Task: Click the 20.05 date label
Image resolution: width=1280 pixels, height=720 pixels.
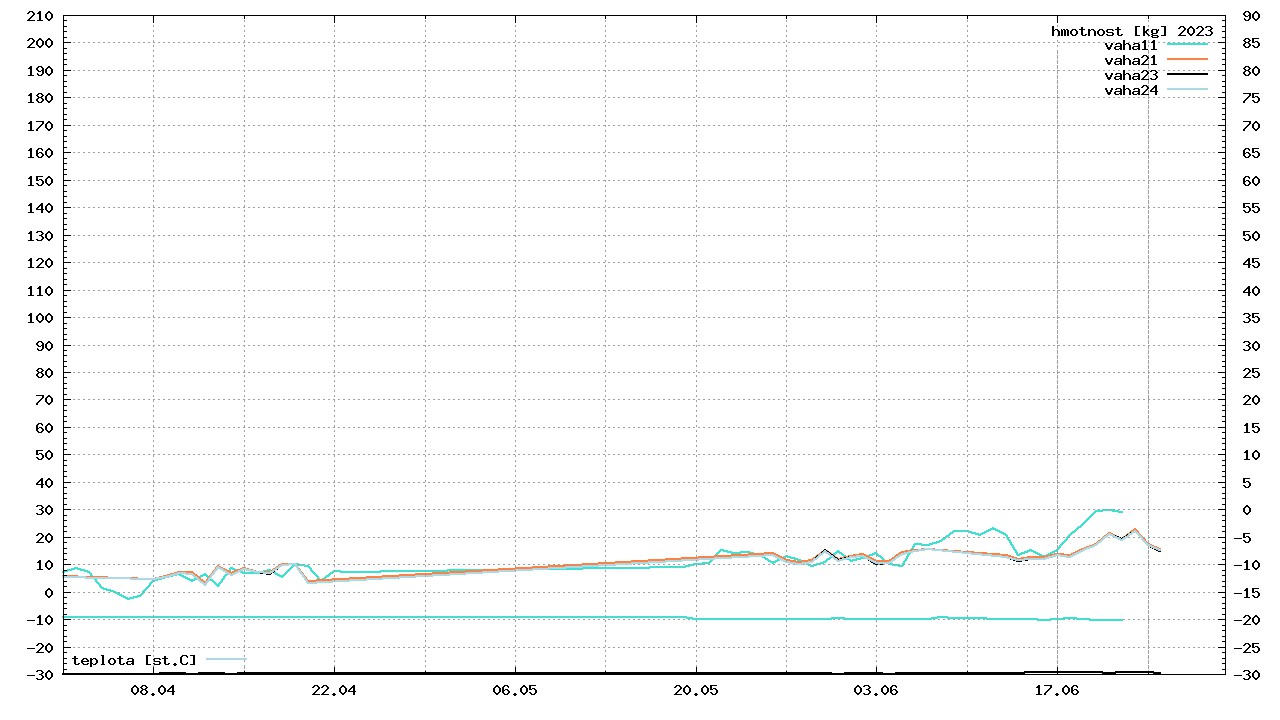Action: pos(696,690)
